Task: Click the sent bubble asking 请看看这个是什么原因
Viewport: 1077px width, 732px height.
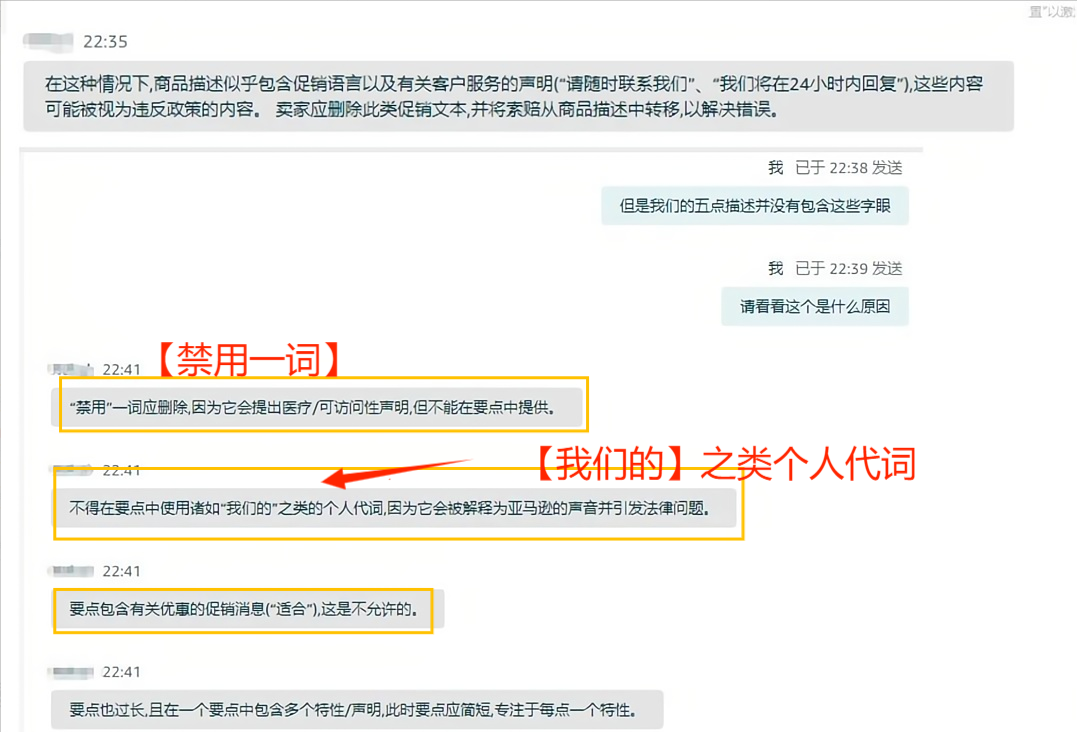Action: 815,306
